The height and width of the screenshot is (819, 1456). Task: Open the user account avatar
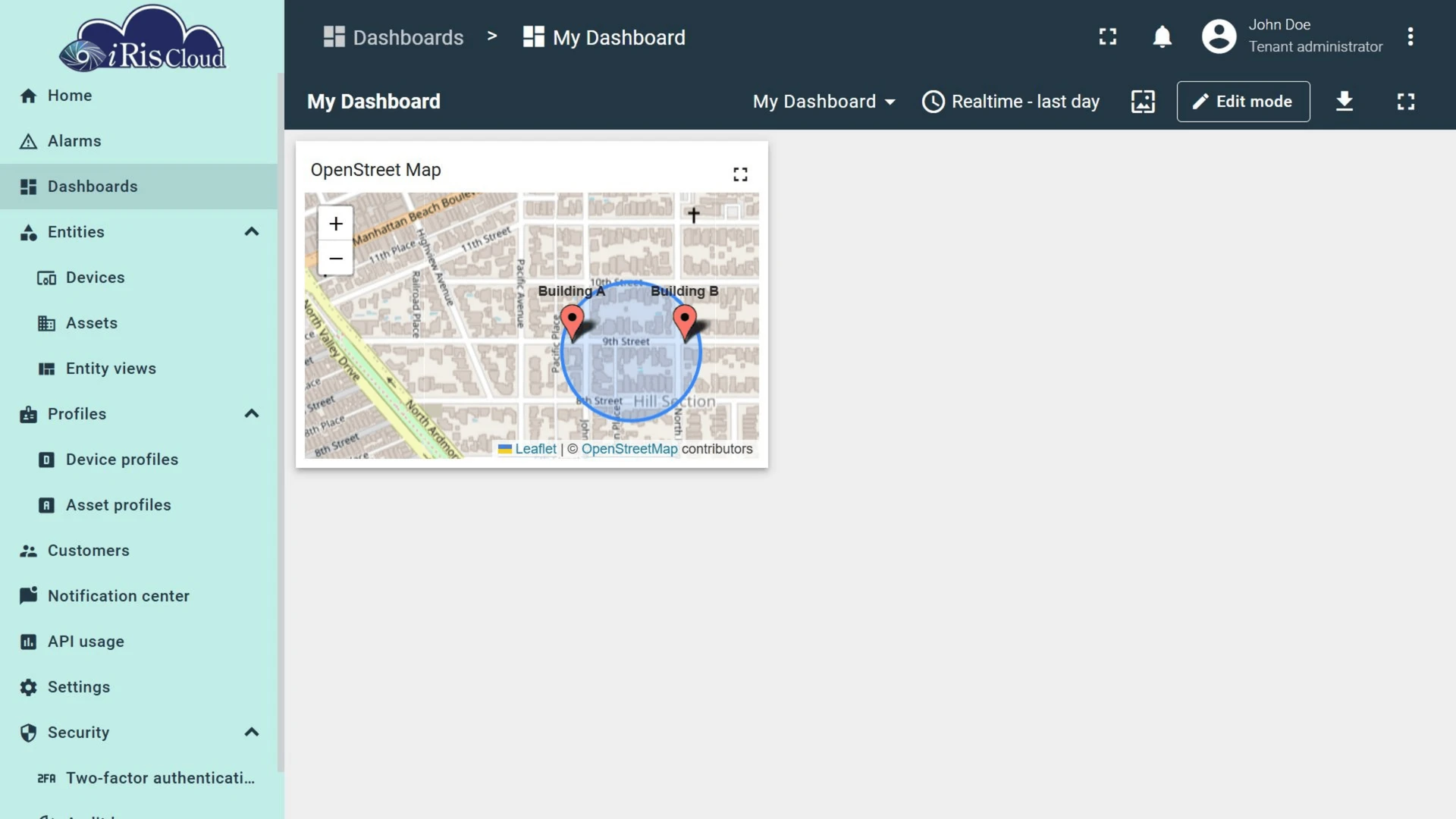click(1219, 36)
